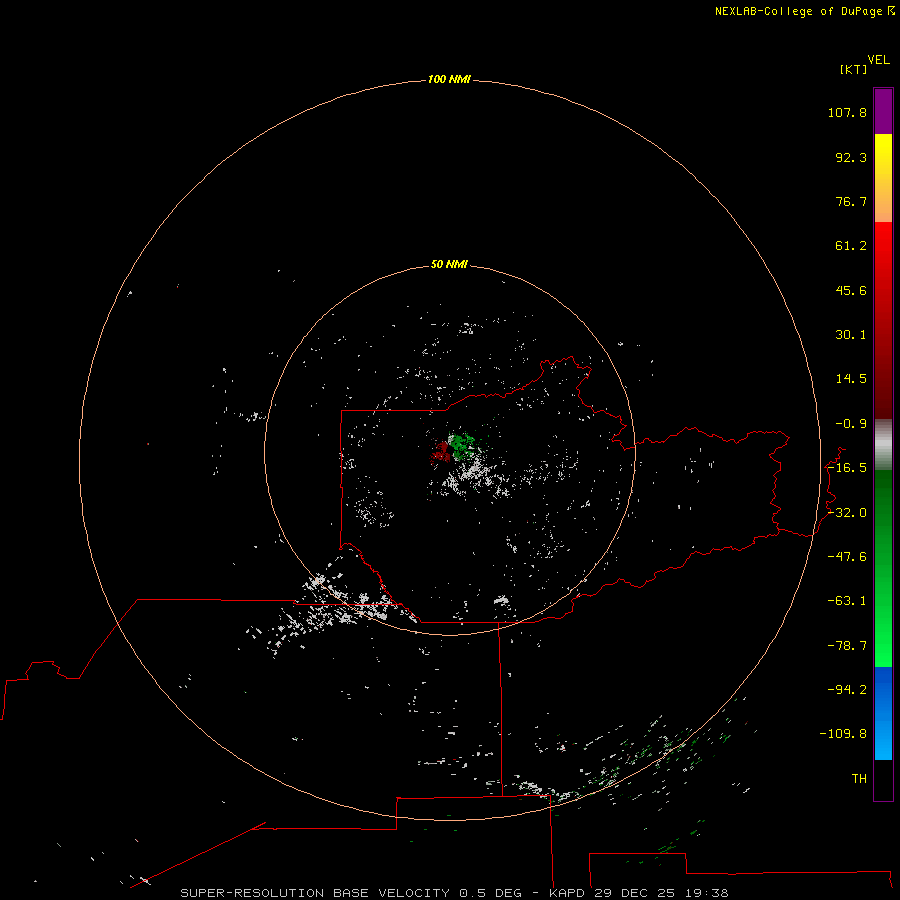Image resolution: width=900 pixels, height=900 pixels.
Task: Click the green inbound velocity echo near radar center
Action: tap(462, 447)
